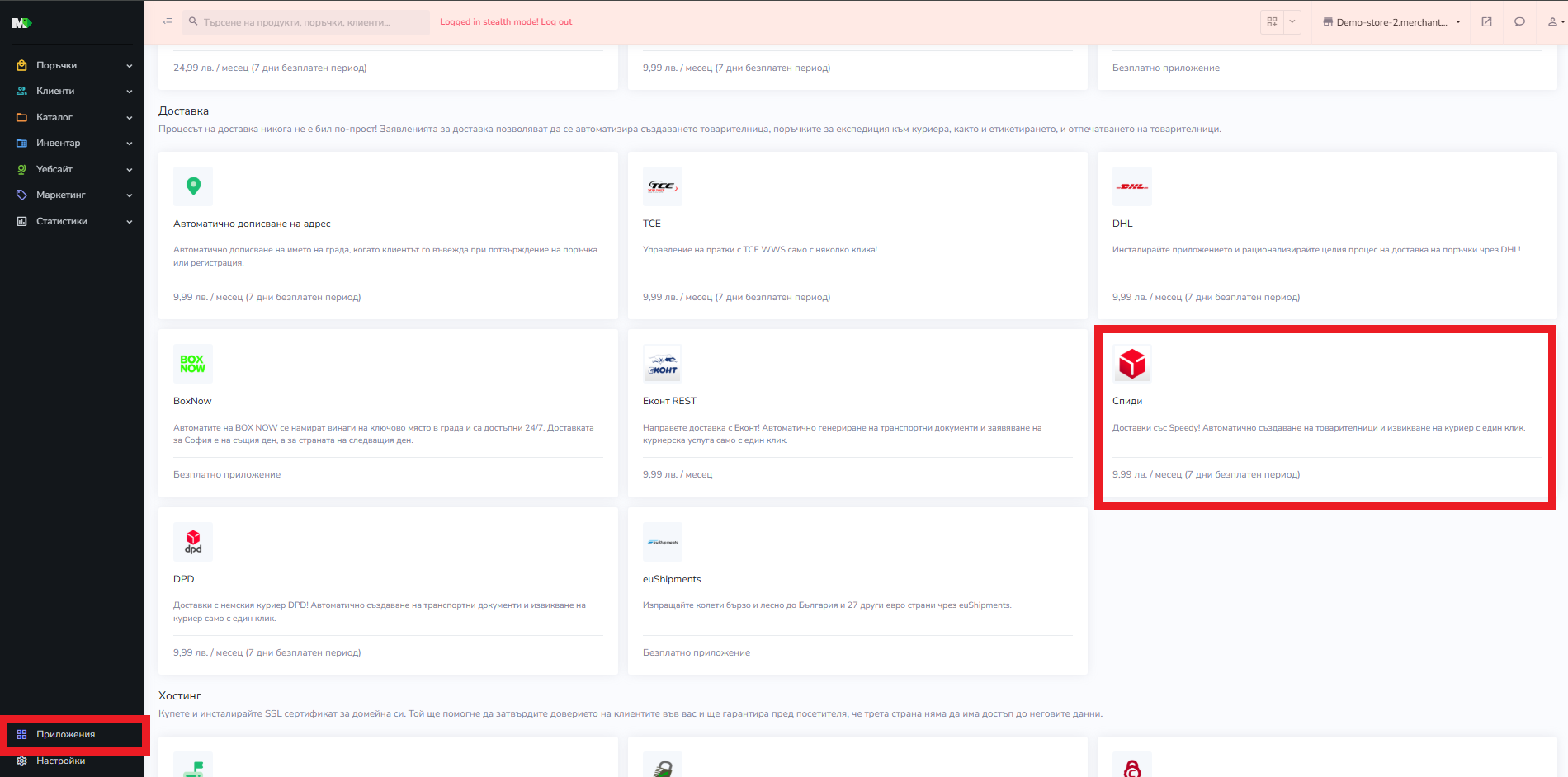
Task: Expand the Маркетинг sidebar menu
Action: pos(59,195)
